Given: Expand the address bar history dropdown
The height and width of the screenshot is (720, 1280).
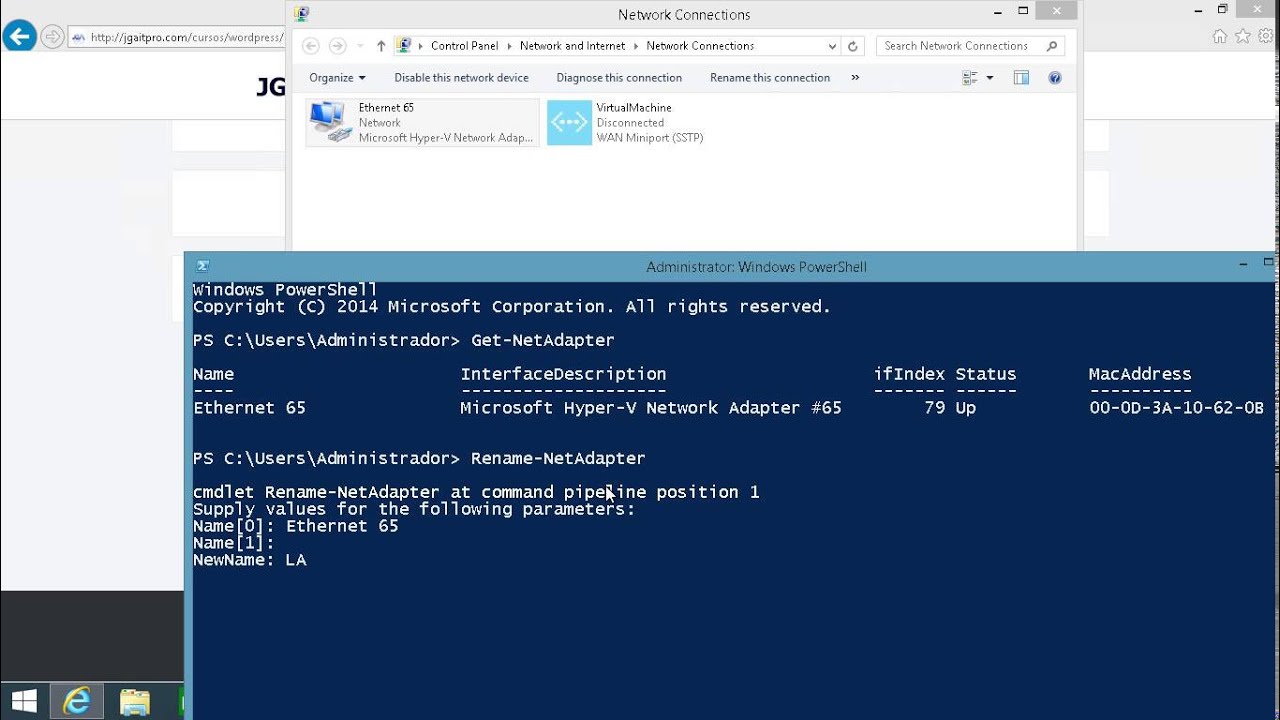Looking at the screenshot, I should pyautogui.click(x=832, y=46).
